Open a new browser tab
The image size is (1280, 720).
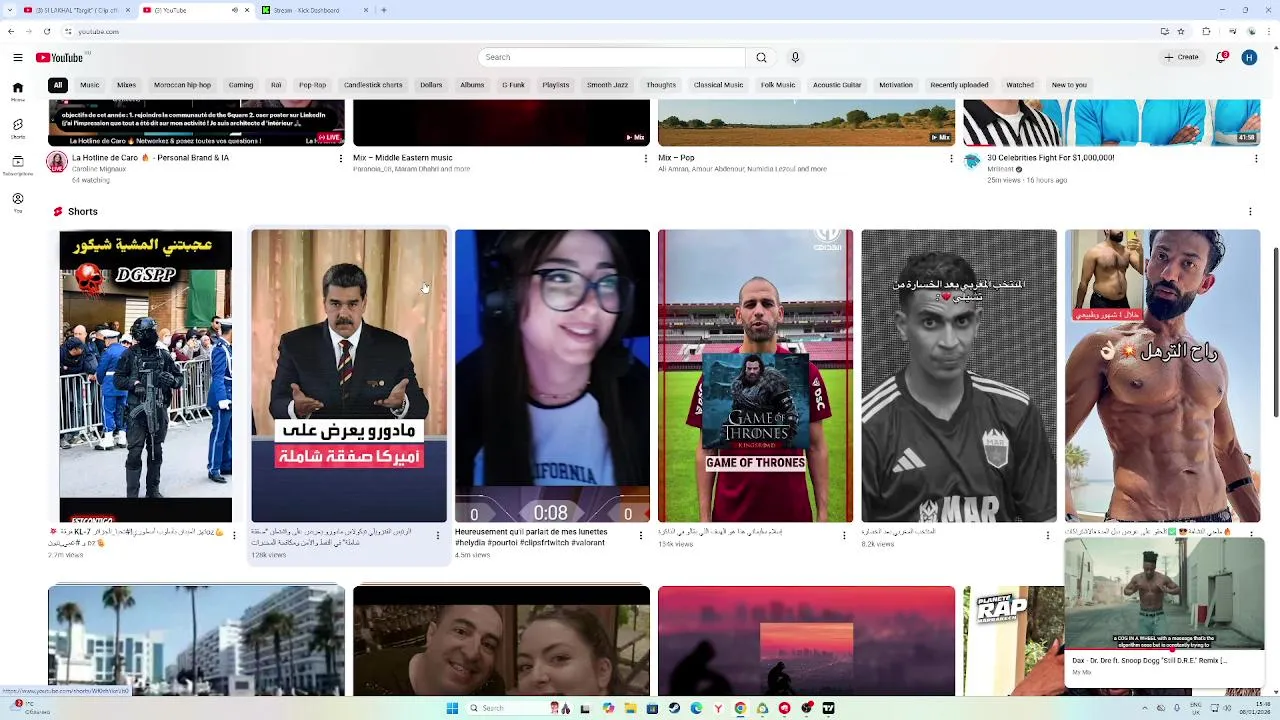[x=384, y=10]
